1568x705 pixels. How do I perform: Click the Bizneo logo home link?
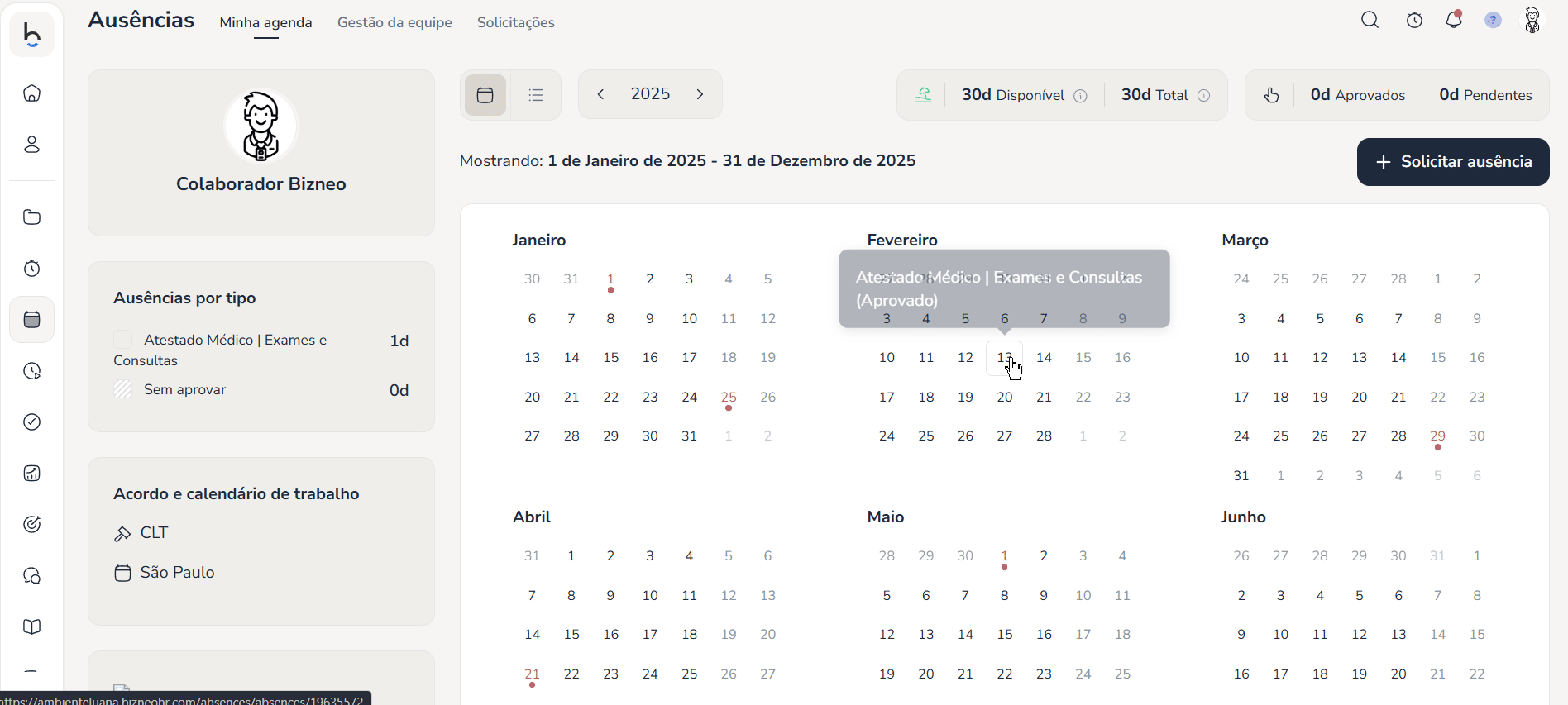(x=32, y=35)
